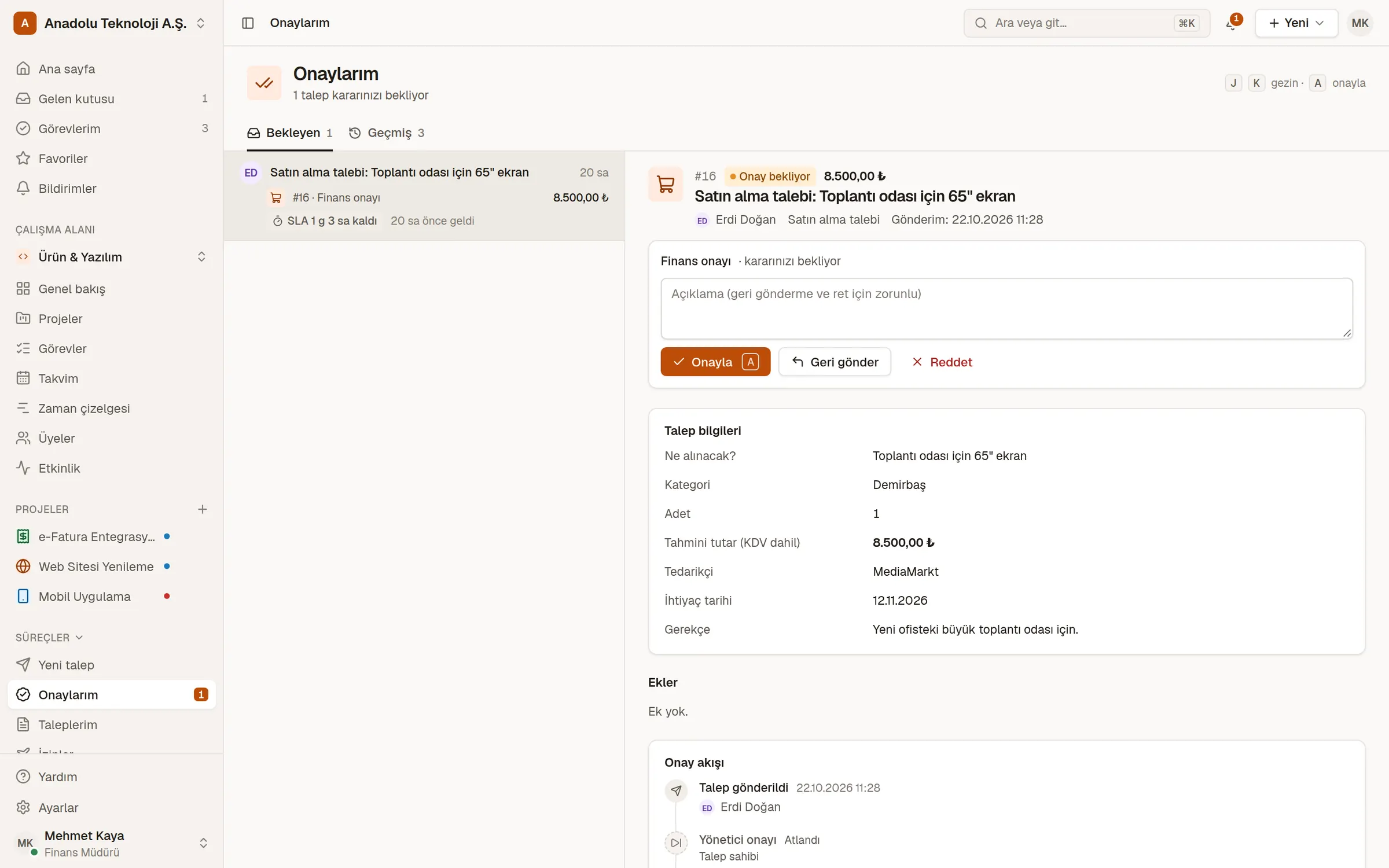The width and height of the screenshot is (1389, 868).
Task: Toggle the sidebar panel icon
Action: tap(248, 23)
